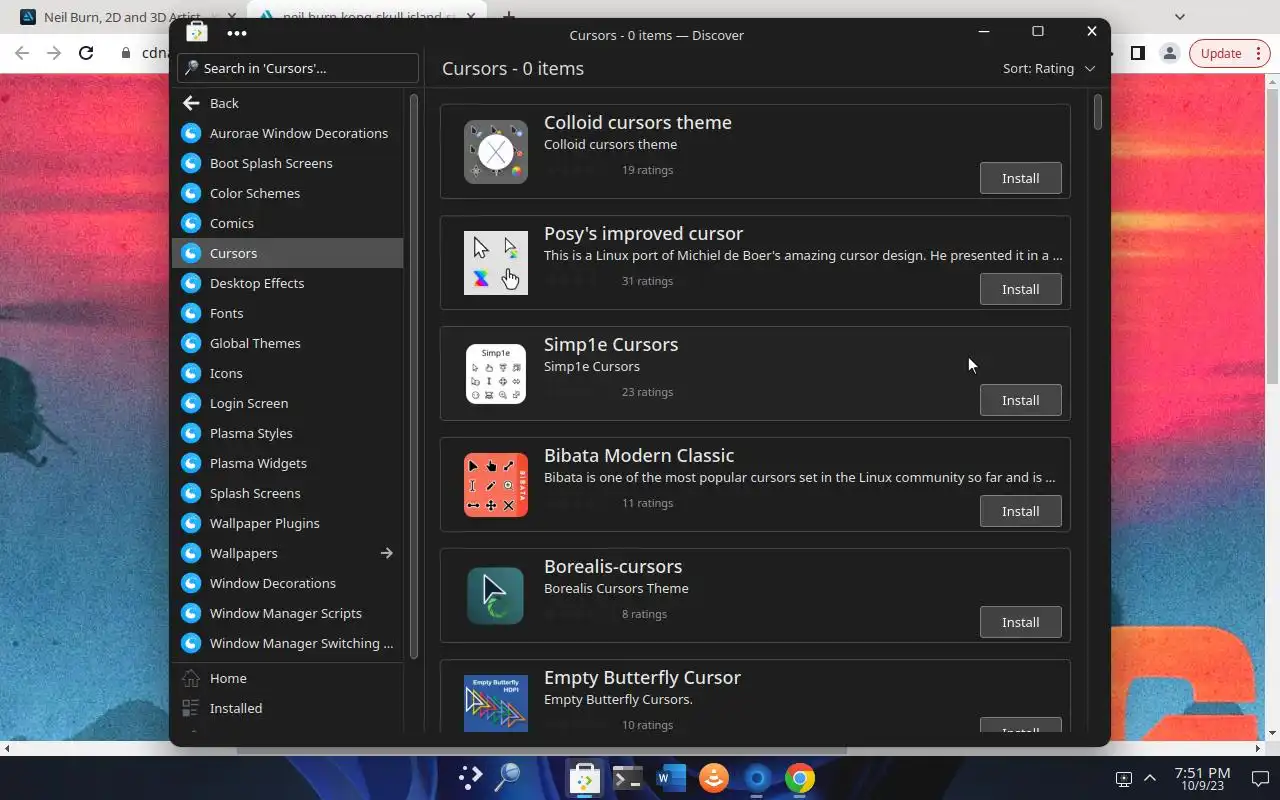This screenshot has width=1280, height=800.
Task: Open the Discover hamburger menu (three dots)
Action: [236, 33]
